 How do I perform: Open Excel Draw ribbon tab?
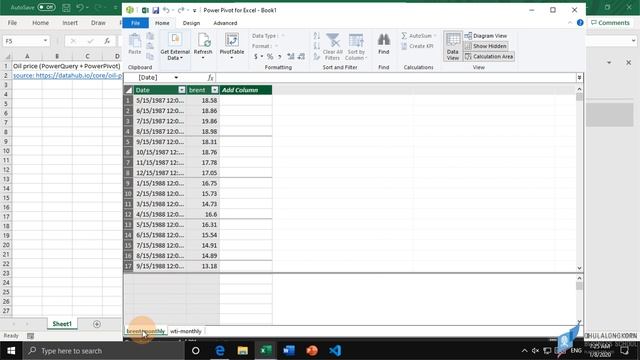98,23
